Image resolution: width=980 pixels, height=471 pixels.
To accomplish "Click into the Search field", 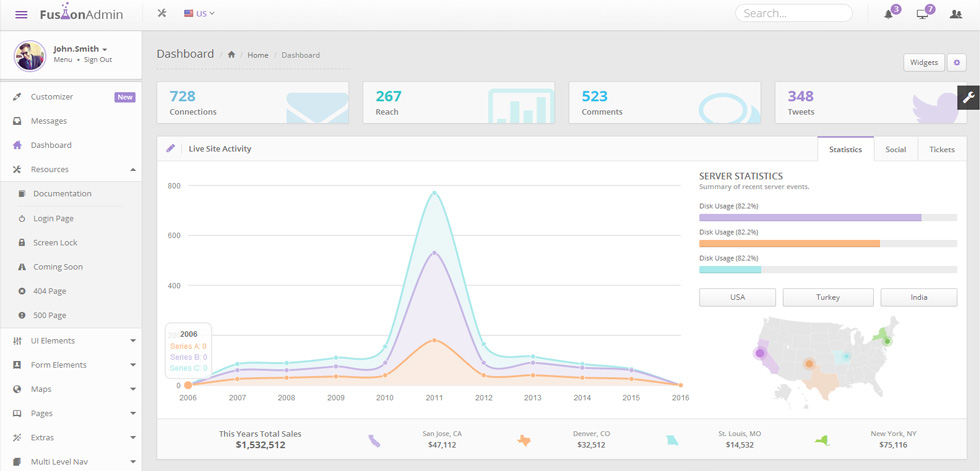I will (794, 13).
